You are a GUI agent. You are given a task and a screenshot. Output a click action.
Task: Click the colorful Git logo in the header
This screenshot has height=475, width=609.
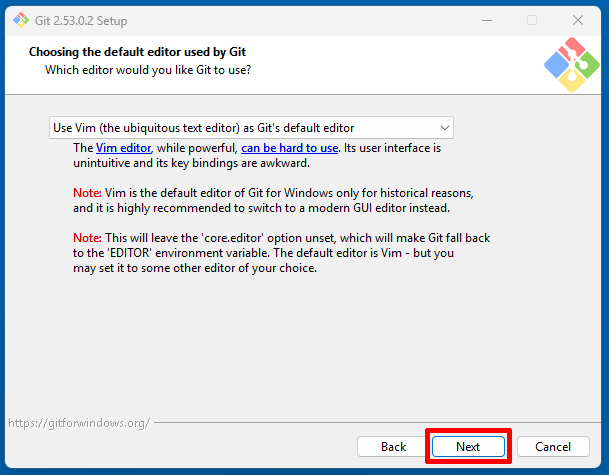[571, 65]
